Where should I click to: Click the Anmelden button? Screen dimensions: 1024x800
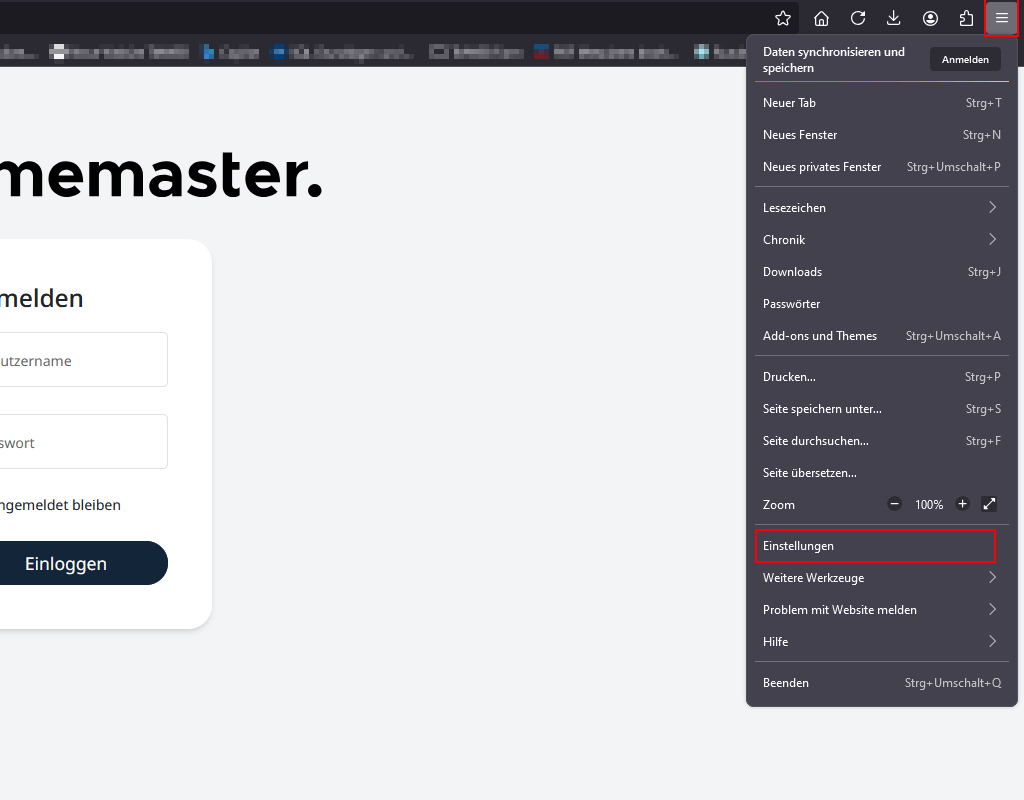click(965, 59)
